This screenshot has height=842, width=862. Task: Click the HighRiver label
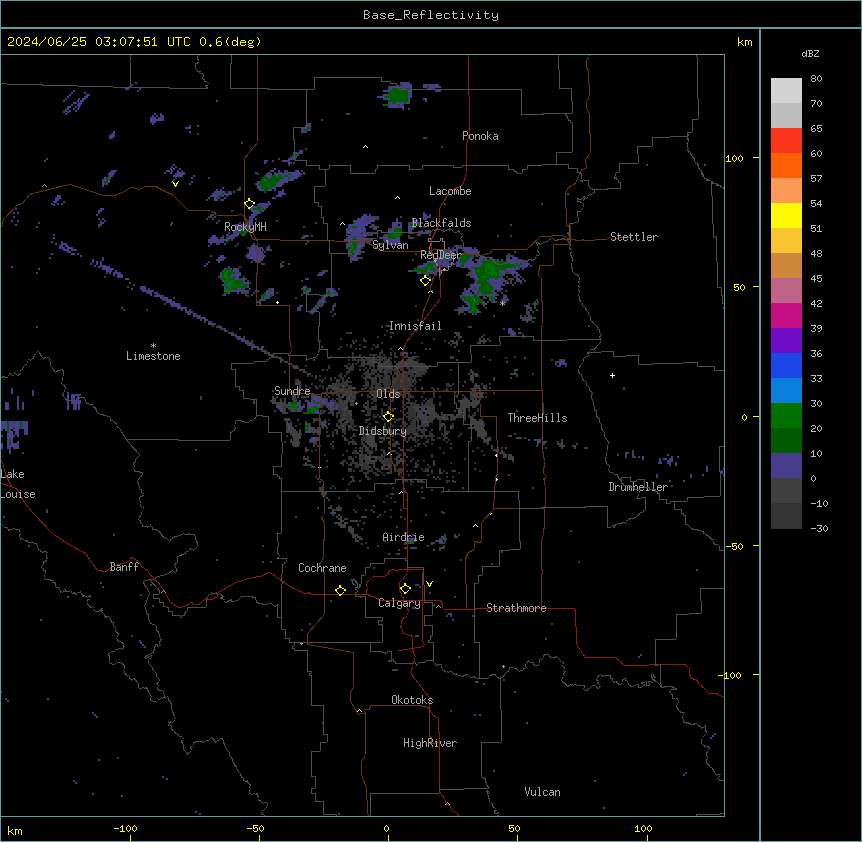pos(430,743)
